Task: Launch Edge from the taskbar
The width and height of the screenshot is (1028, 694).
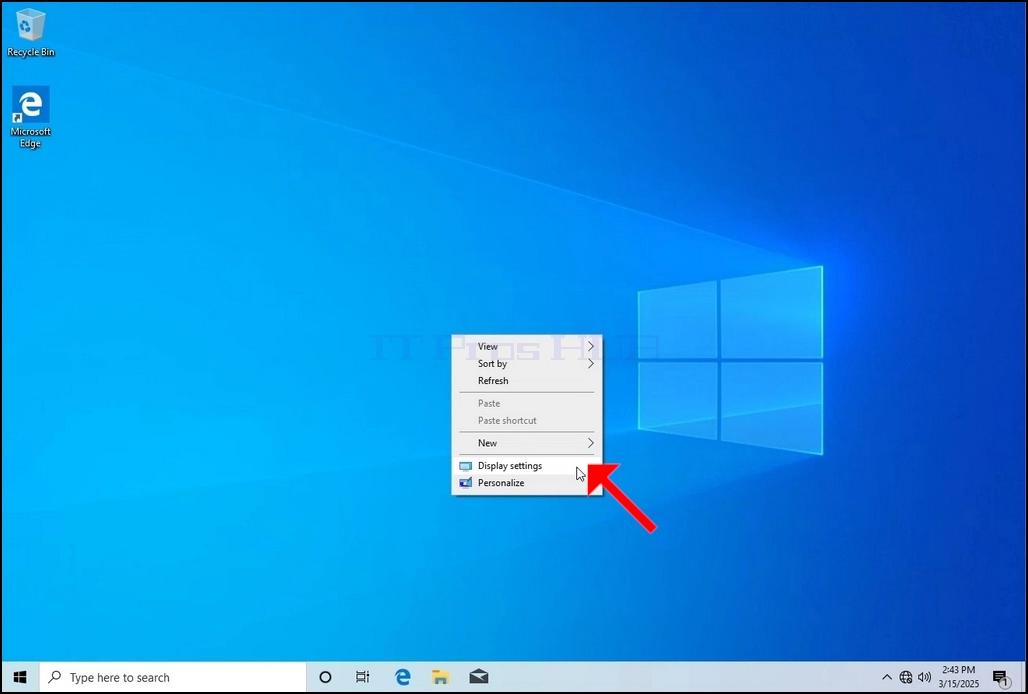Action: [403, 677]
